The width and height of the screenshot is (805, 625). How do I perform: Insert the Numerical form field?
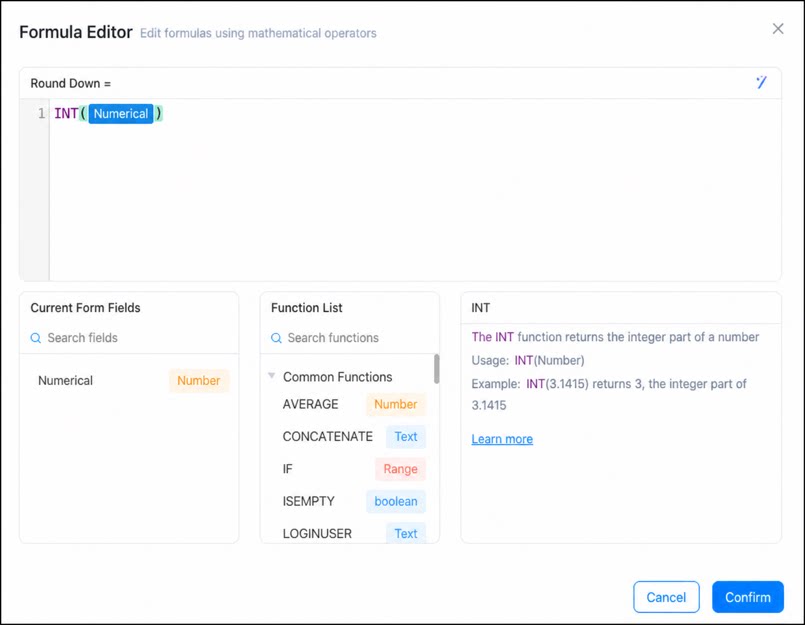click(x=129, y=381)
